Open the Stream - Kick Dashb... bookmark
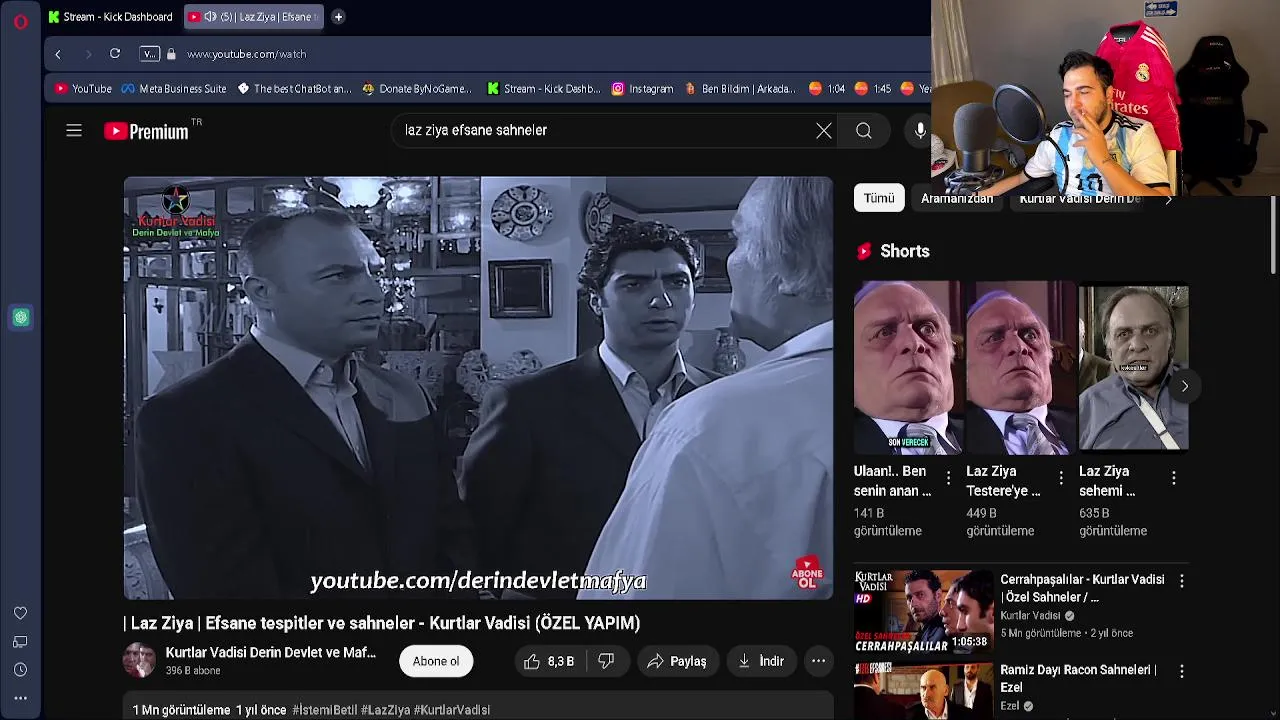 pyautogui.click(x=543, y=88)
